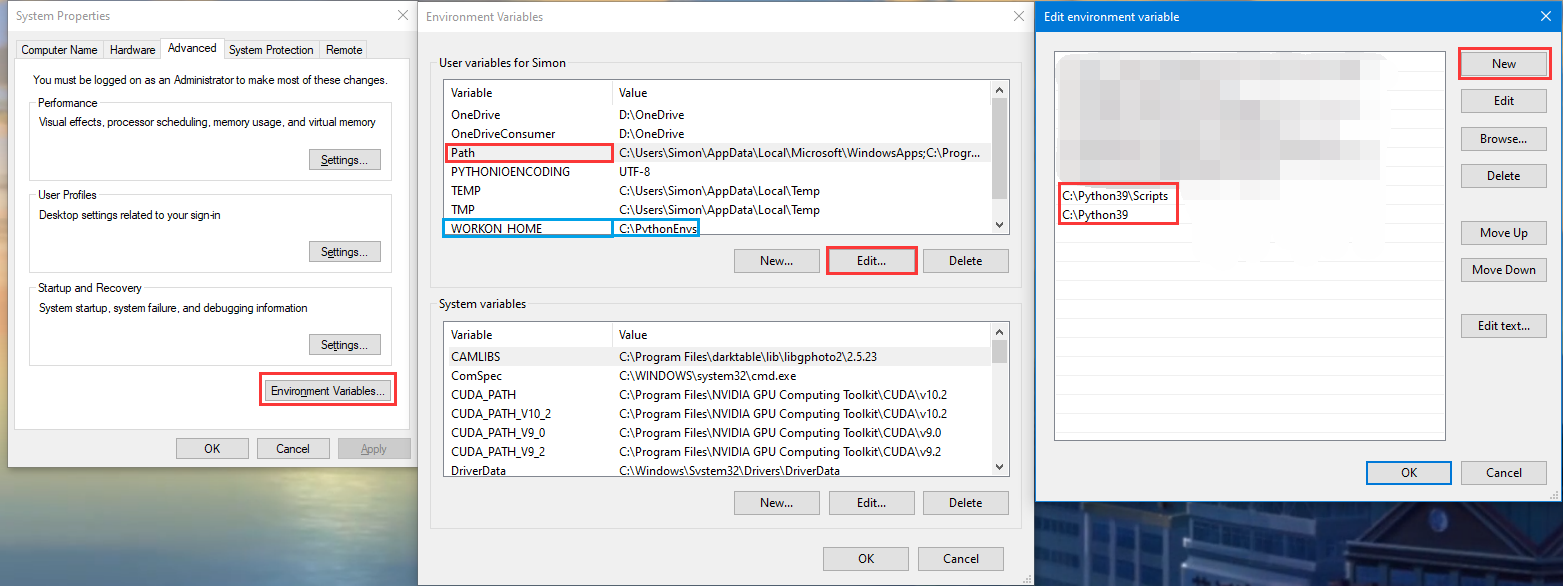1563x586 pixels.
Task: Select the Path user variable row
Action: 529,153
